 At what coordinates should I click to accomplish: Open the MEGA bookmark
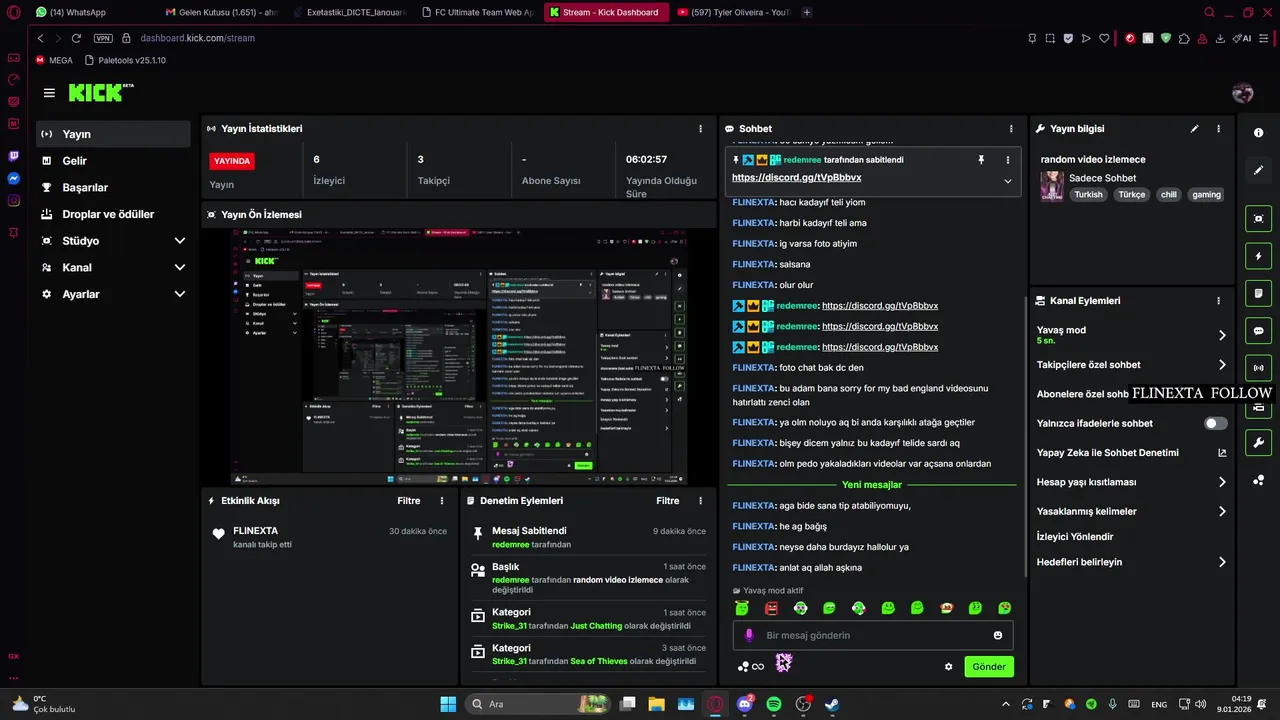(54, 60)
